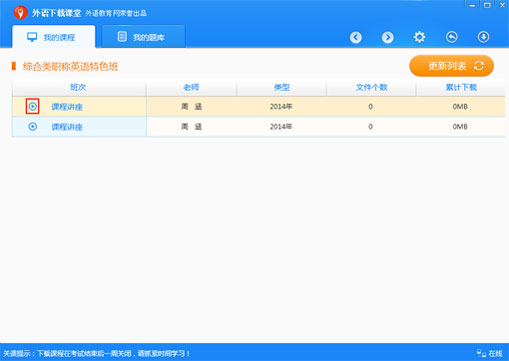
Task: Click the app logo in title bar
Action: click(20, 13)
